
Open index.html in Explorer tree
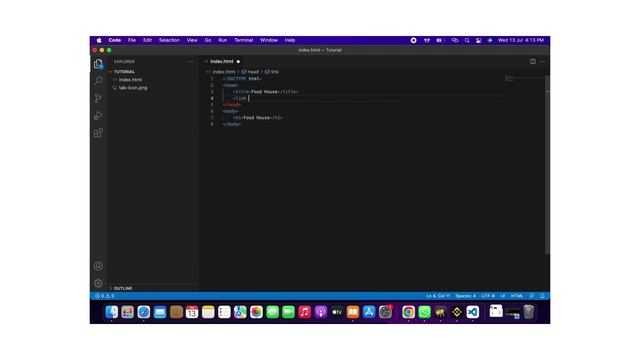(x=153, y=80)
